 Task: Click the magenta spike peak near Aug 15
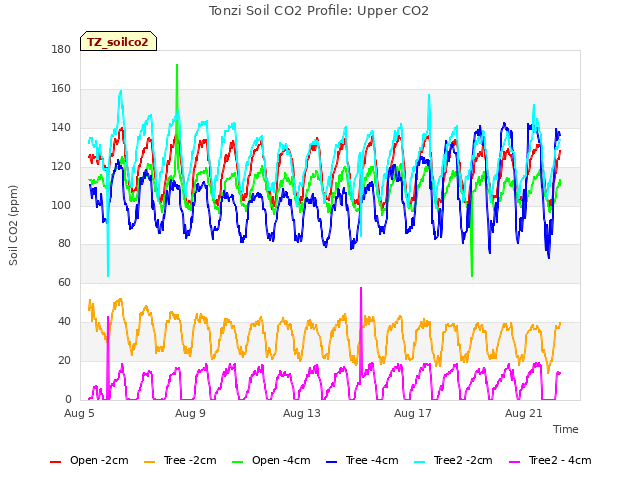point(361,289)
